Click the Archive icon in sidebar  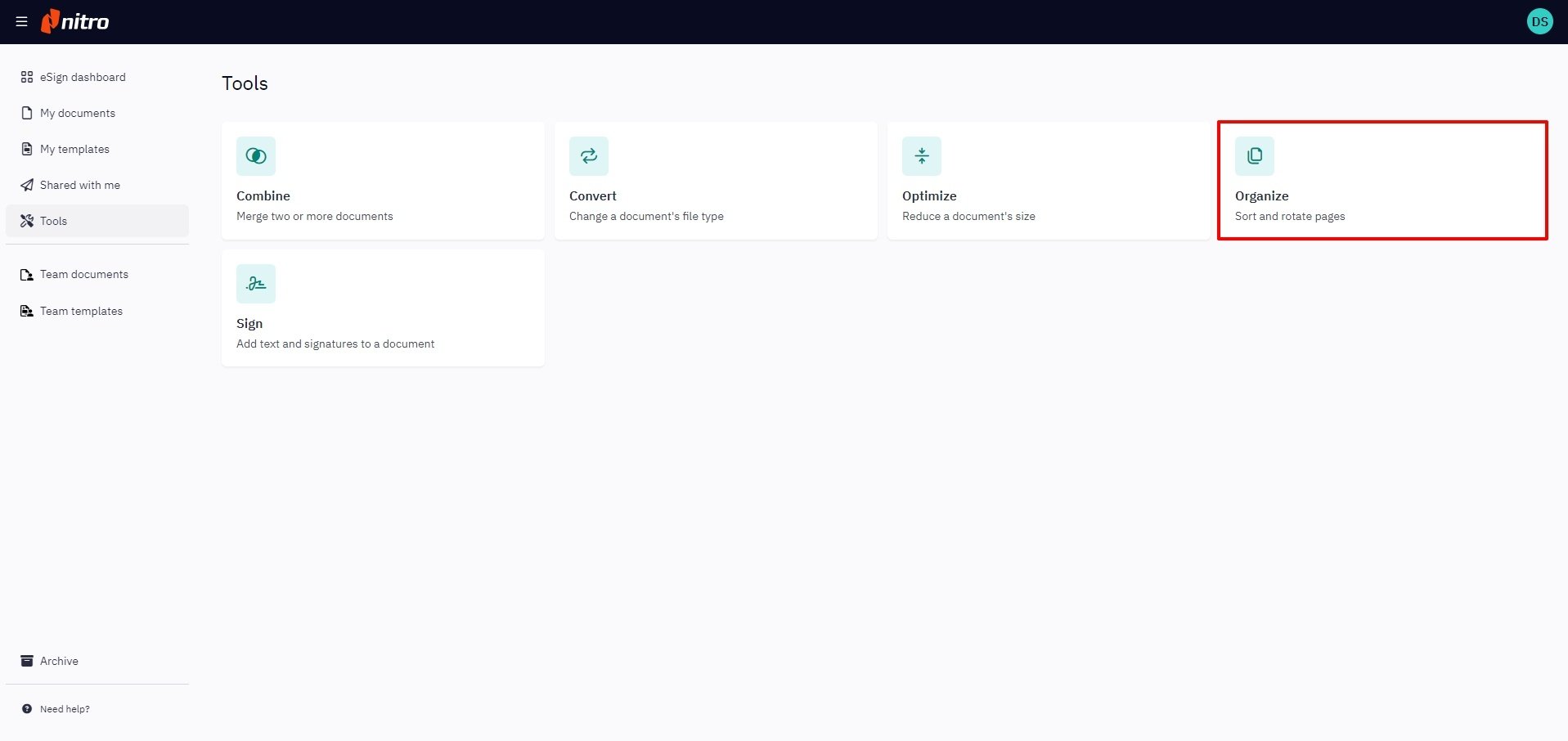[x=27, y=660]
